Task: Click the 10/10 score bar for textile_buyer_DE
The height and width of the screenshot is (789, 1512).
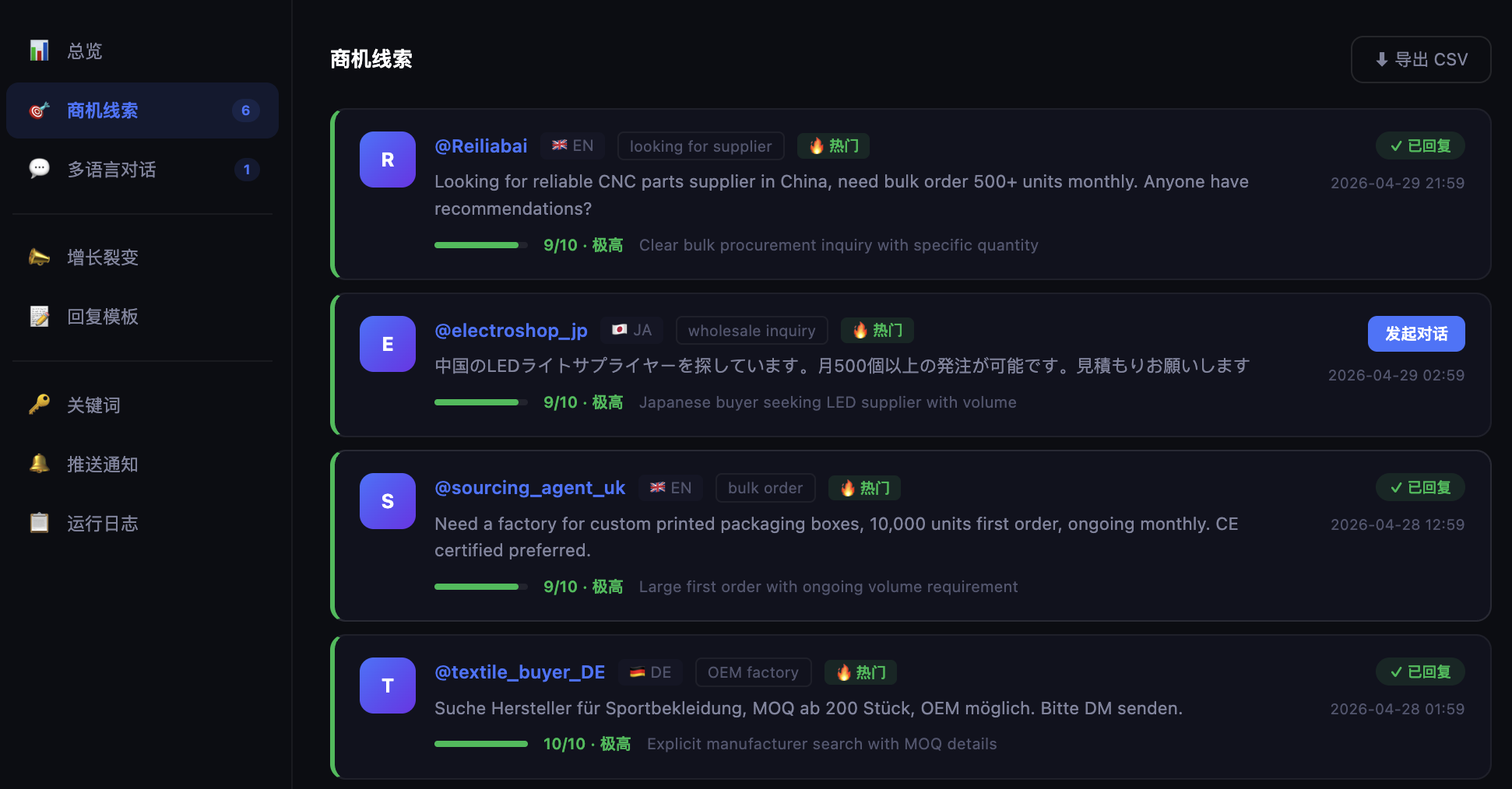Action: pos(481,744)
